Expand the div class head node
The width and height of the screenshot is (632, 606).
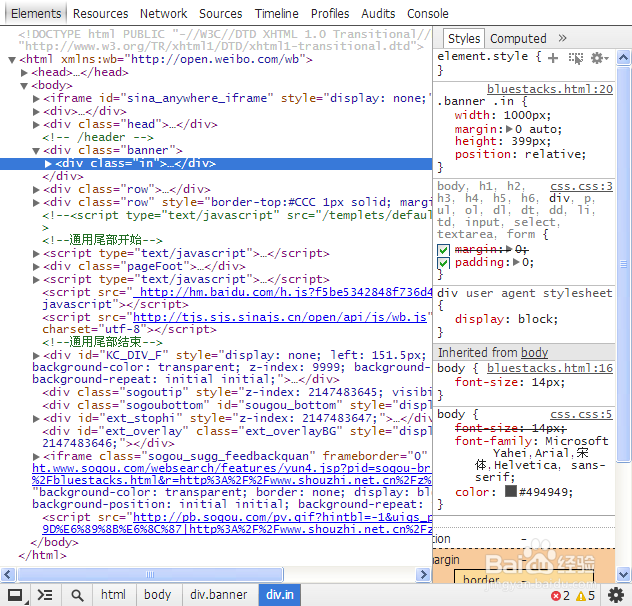click(x=36, y=125)
